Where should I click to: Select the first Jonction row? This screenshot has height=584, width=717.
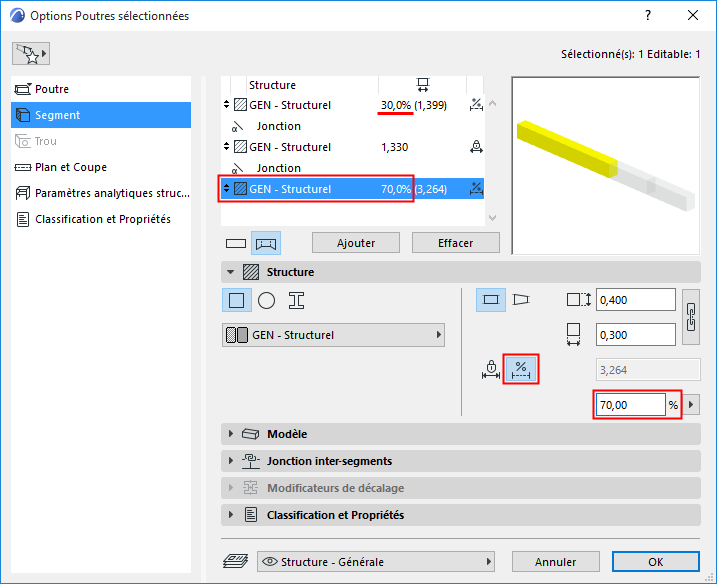point(352,126)
